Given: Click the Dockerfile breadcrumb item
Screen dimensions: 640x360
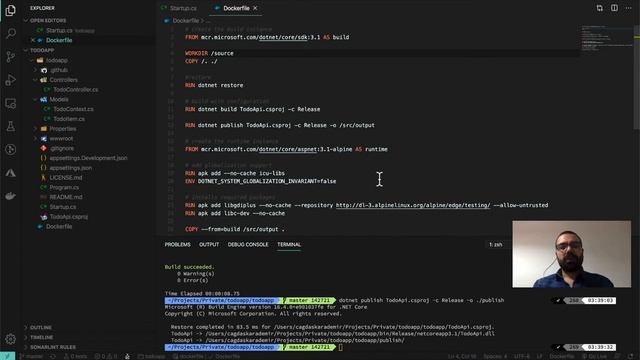Looking at the screenshot, I should pos(185,21).
